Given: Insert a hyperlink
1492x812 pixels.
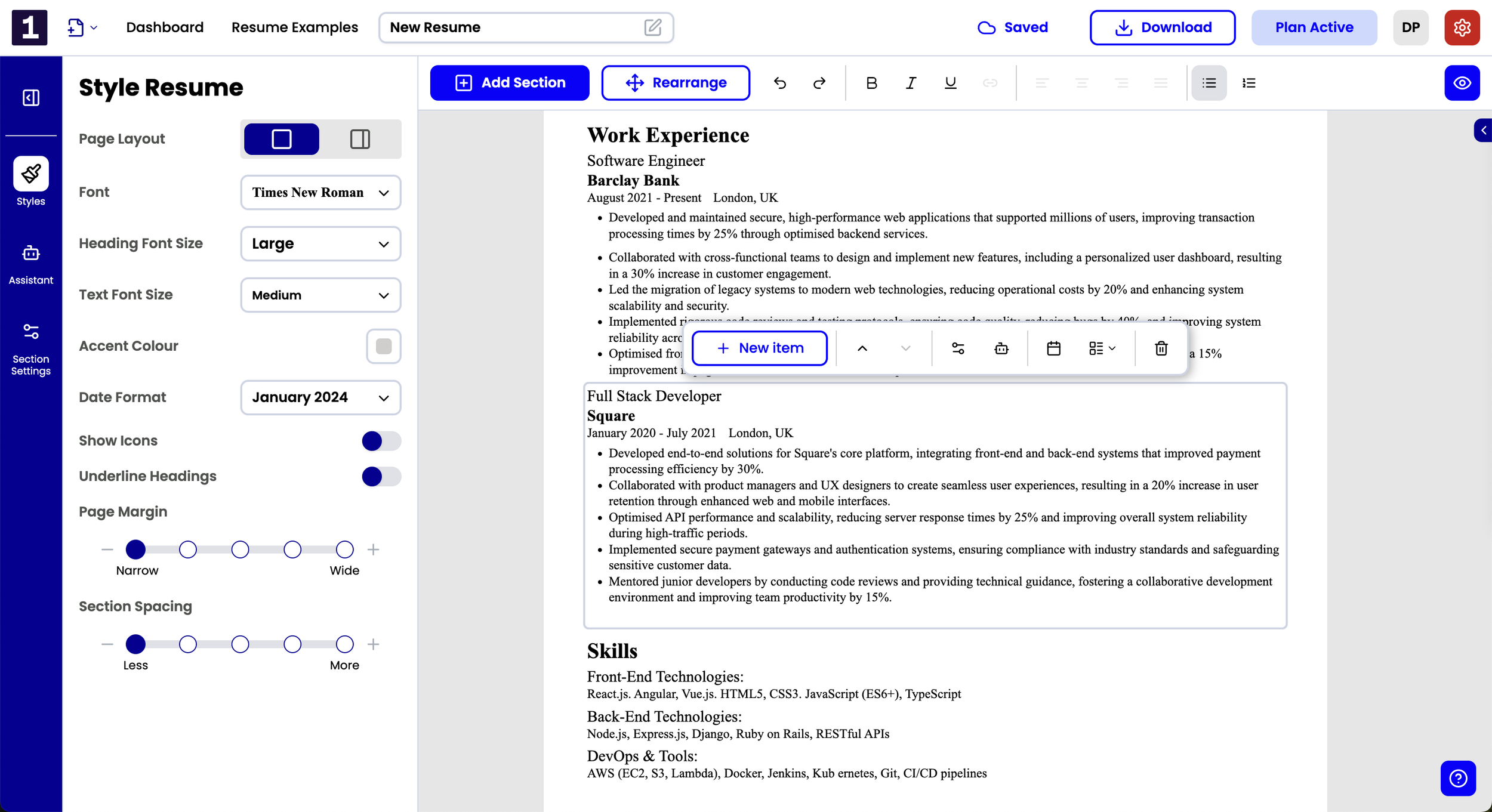Looking at the screenshot, I should 990,83.
